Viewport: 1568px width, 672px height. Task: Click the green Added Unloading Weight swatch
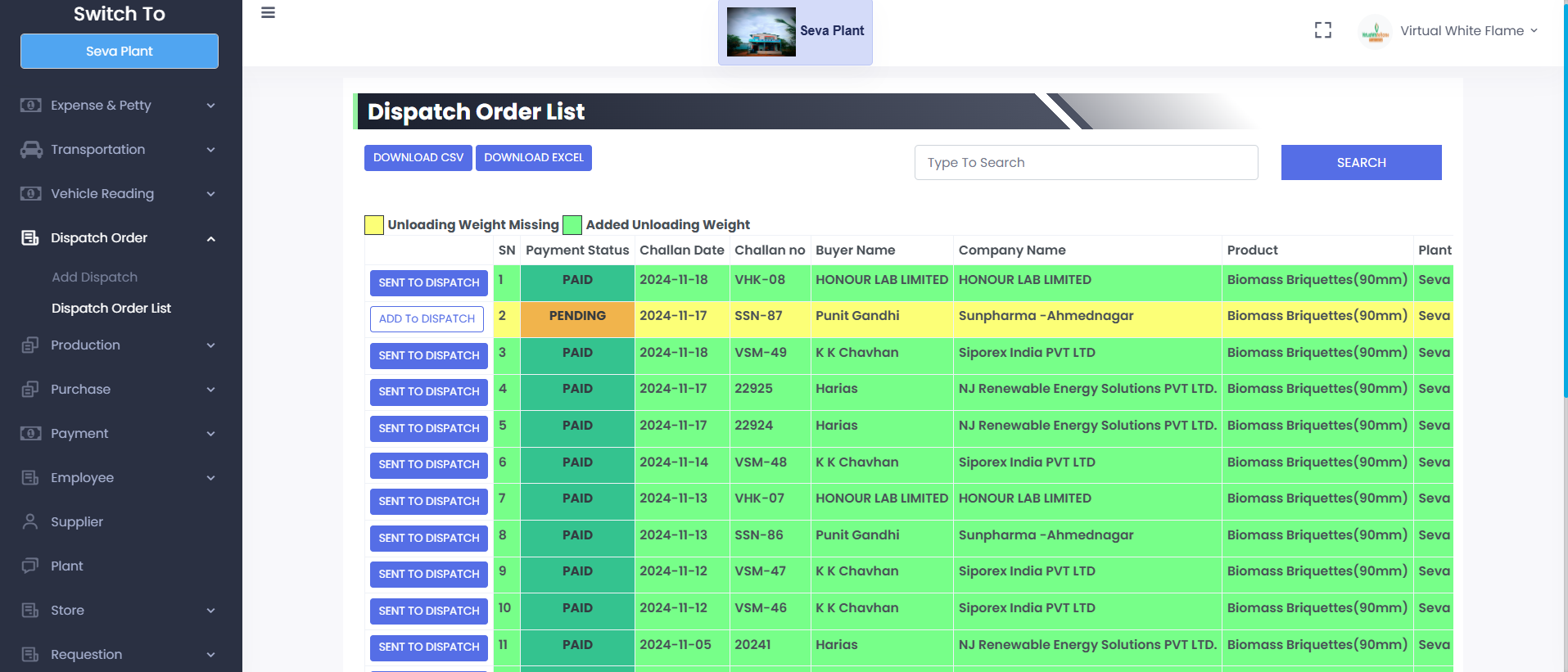pos(572,225)
